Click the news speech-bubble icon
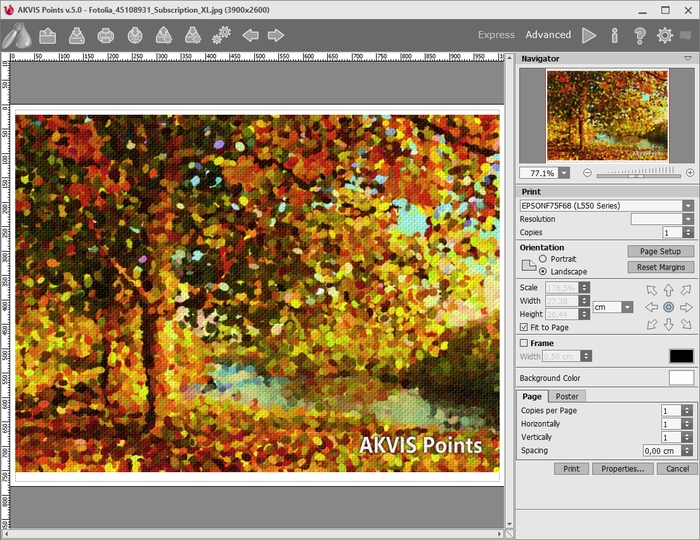 pyautogui.click(x=686, y=35)
